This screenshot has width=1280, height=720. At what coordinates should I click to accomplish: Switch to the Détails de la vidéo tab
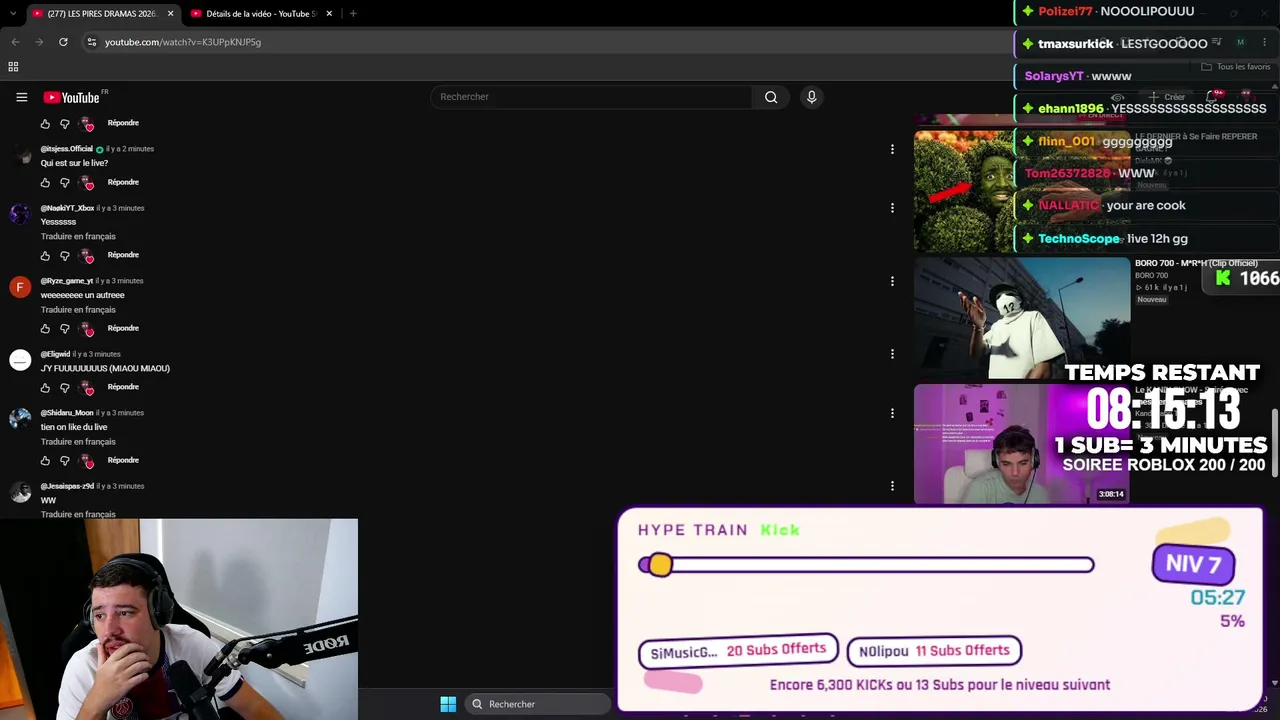click(x=261, y=13)
